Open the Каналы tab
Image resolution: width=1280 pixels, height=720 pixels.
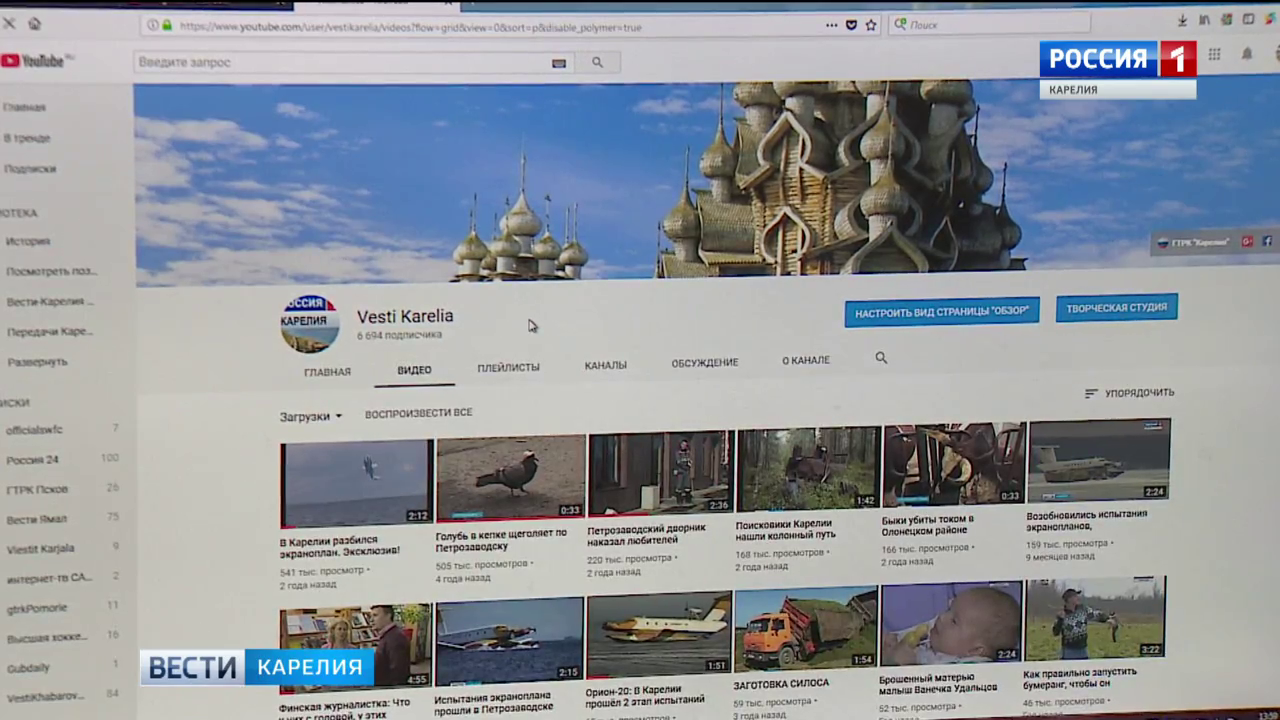click(605, 365)
